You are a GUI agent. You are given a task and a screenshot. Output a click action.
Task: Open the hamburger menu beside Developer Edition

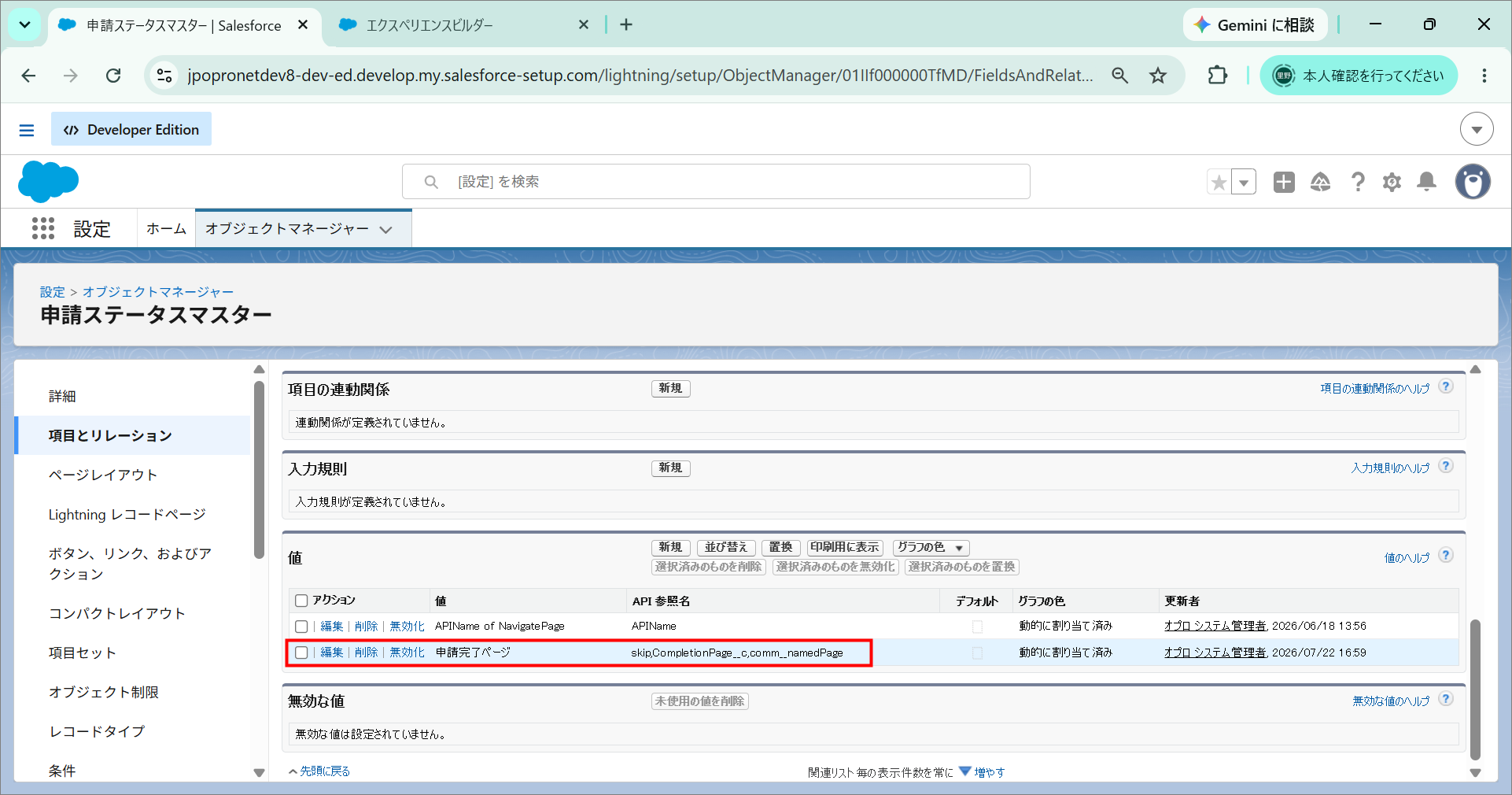(27, 130)
